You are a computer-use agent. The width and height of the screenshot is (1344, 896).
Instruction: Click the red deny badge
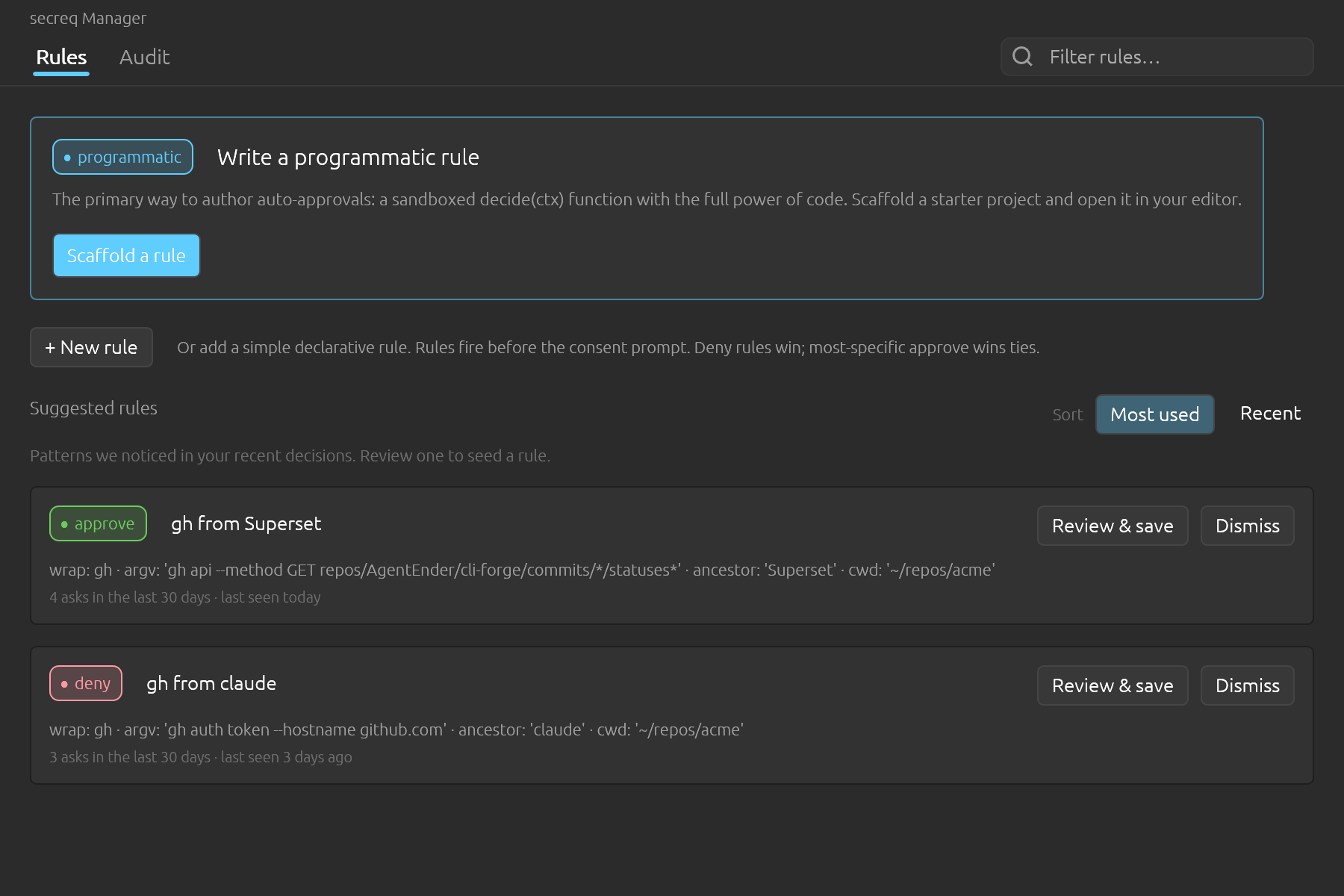tap(86, 683)
